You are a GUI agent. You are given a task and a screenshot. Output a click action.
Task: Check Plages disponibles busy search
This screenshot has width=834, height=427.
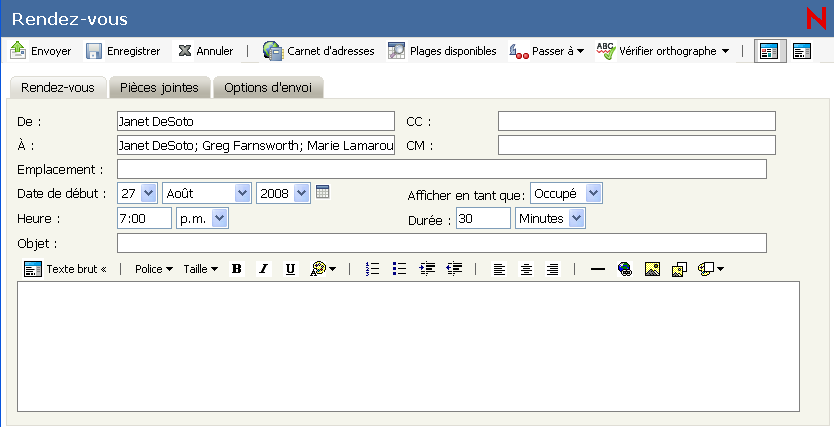(x=441, y=51)
